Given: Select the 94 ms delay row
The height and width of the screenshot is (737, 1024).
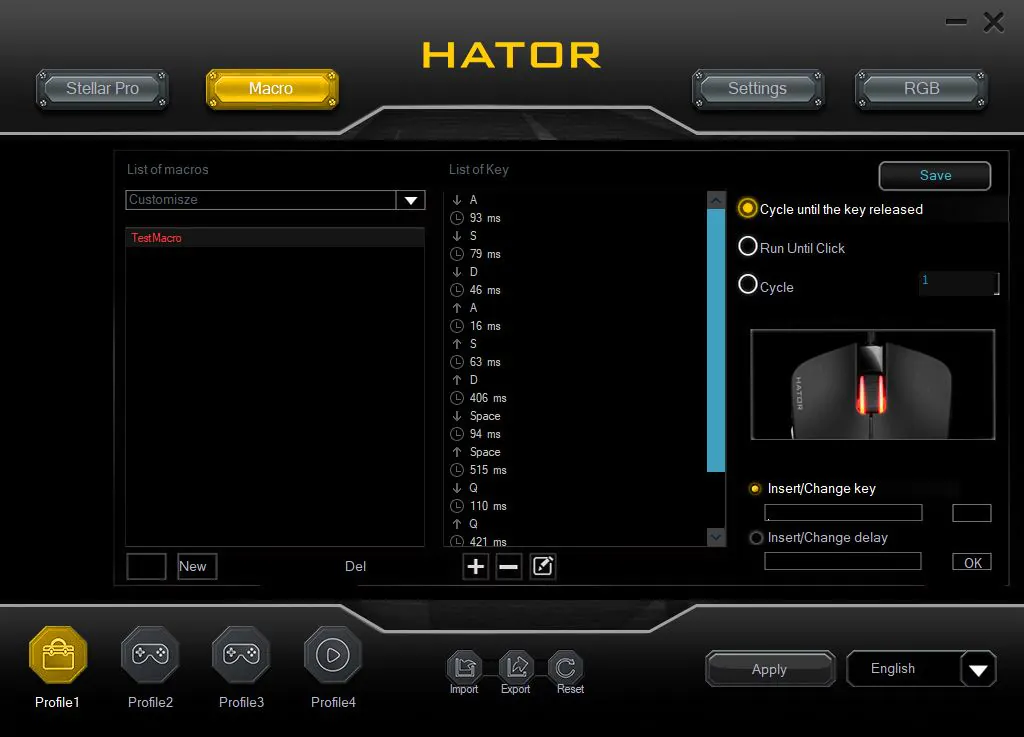Looking at the screenshot, I should pos(577,434).
